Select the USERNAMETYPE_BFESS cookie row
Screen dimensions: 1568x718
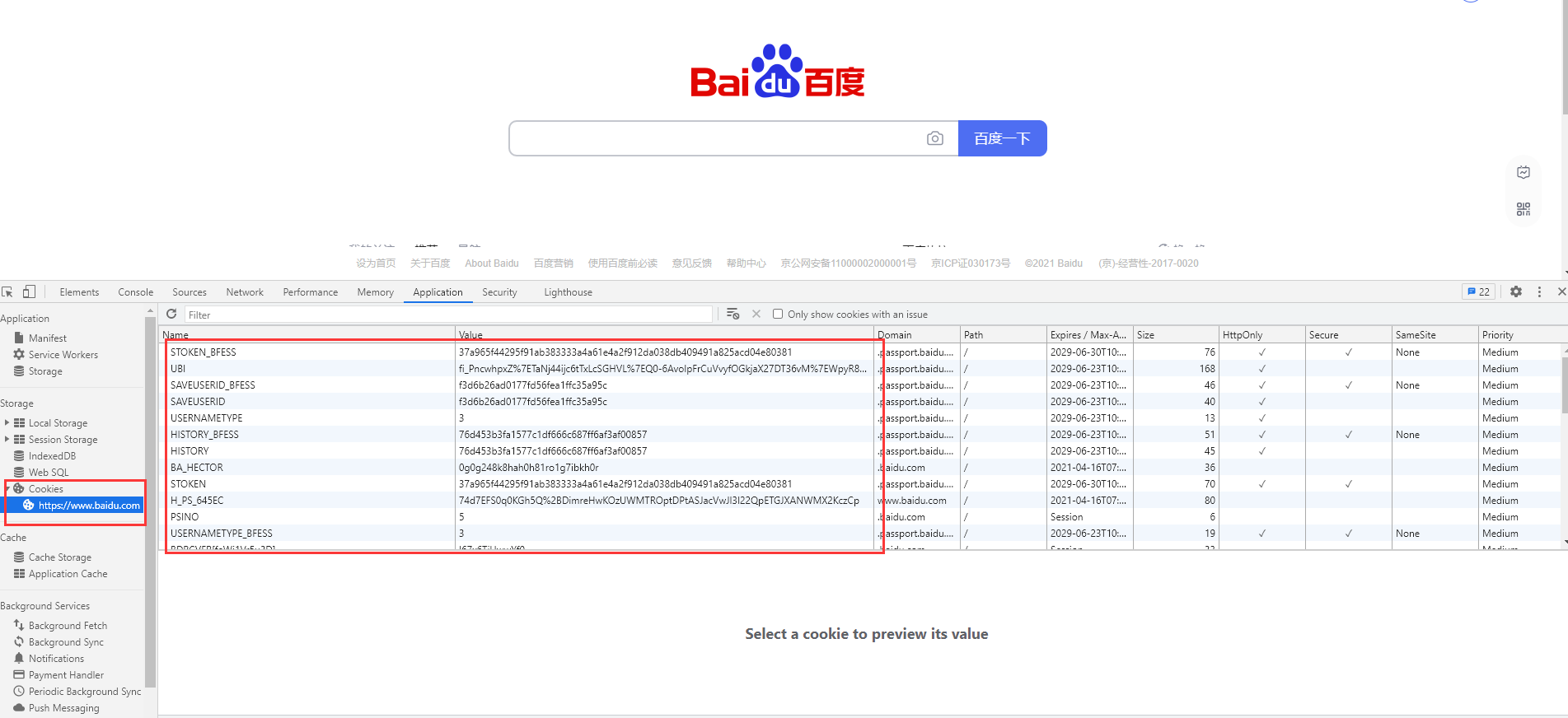pos(861,533)
